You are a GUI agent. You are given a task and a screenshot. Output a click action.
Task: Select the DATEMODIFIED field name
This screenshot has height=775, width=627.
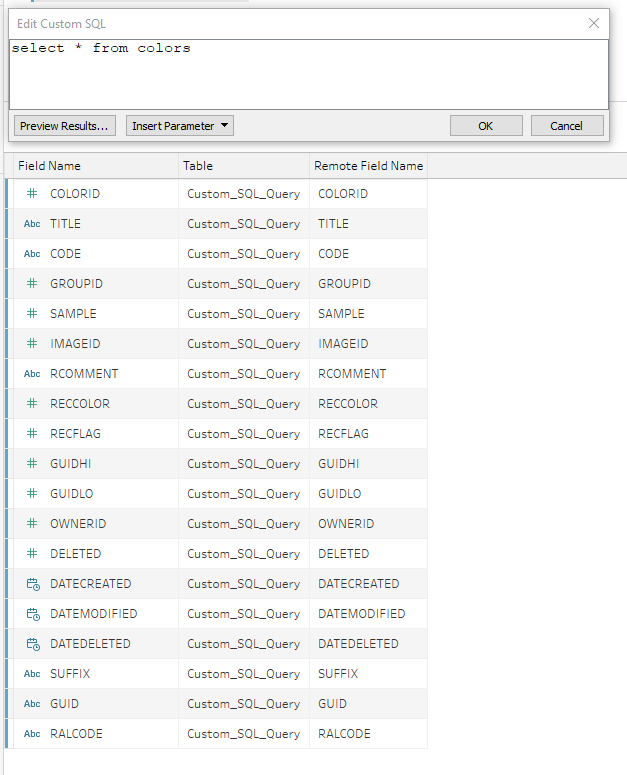coord(94,613)
